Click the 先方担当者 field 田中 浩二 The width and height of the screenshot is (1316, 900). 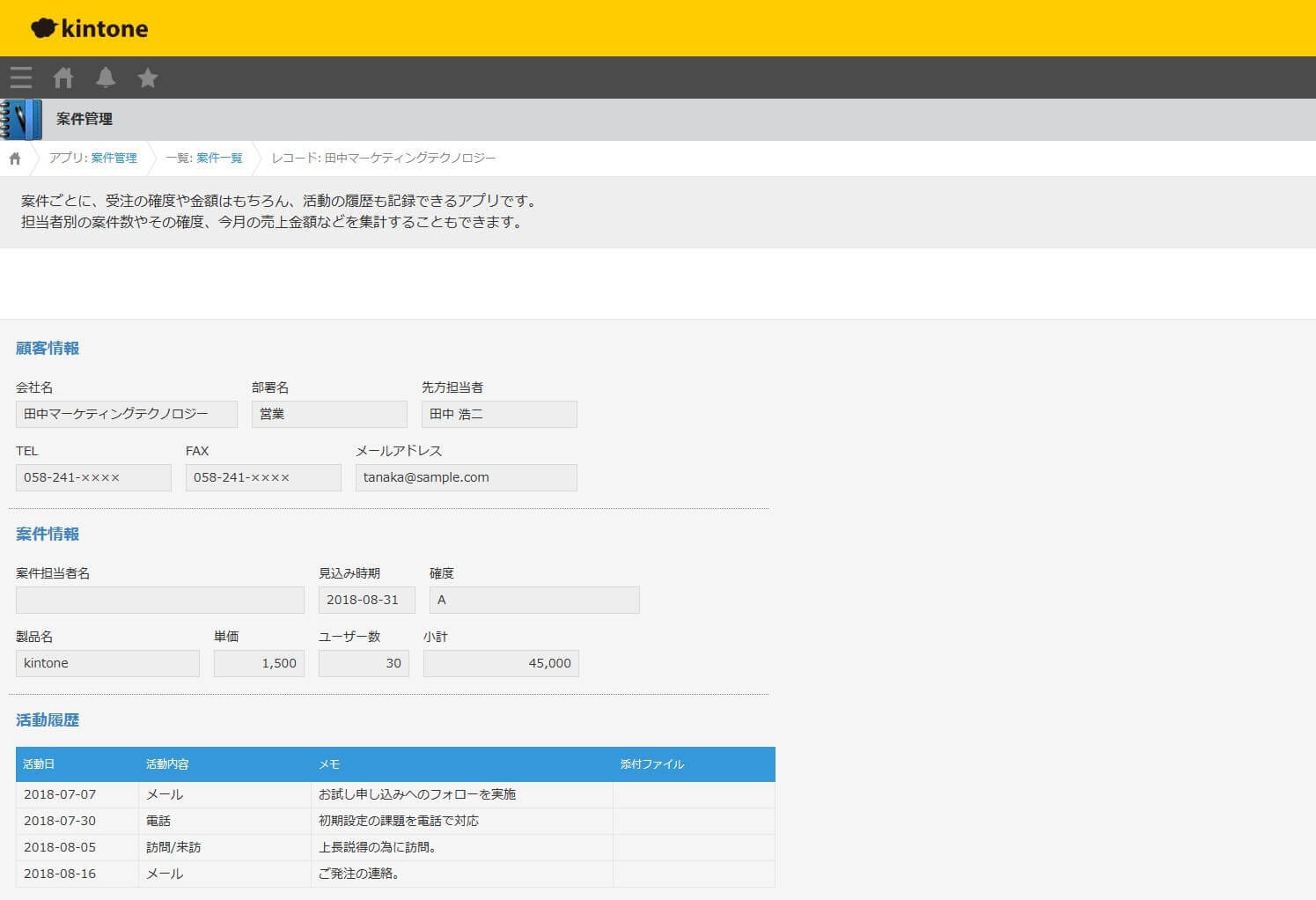(x=499, y=414)
